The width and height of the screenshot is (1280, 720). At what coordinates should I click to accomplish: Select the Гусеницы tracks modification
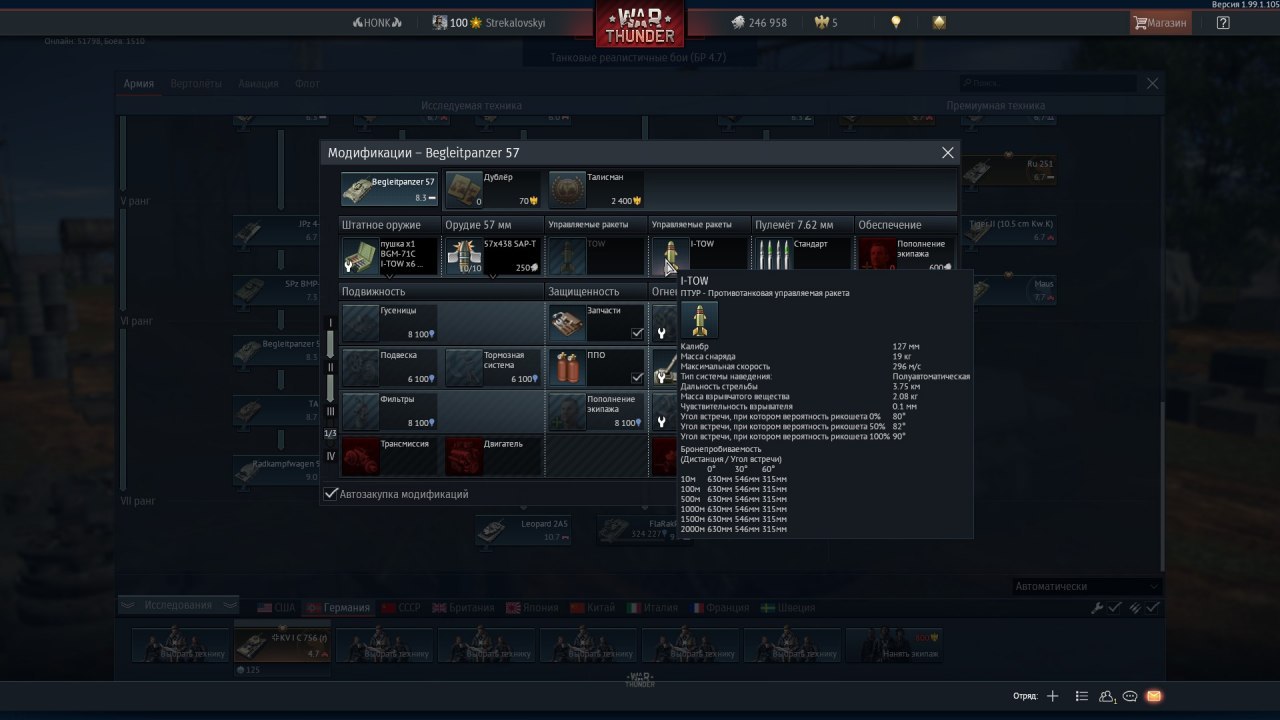(x=389, y=323)
